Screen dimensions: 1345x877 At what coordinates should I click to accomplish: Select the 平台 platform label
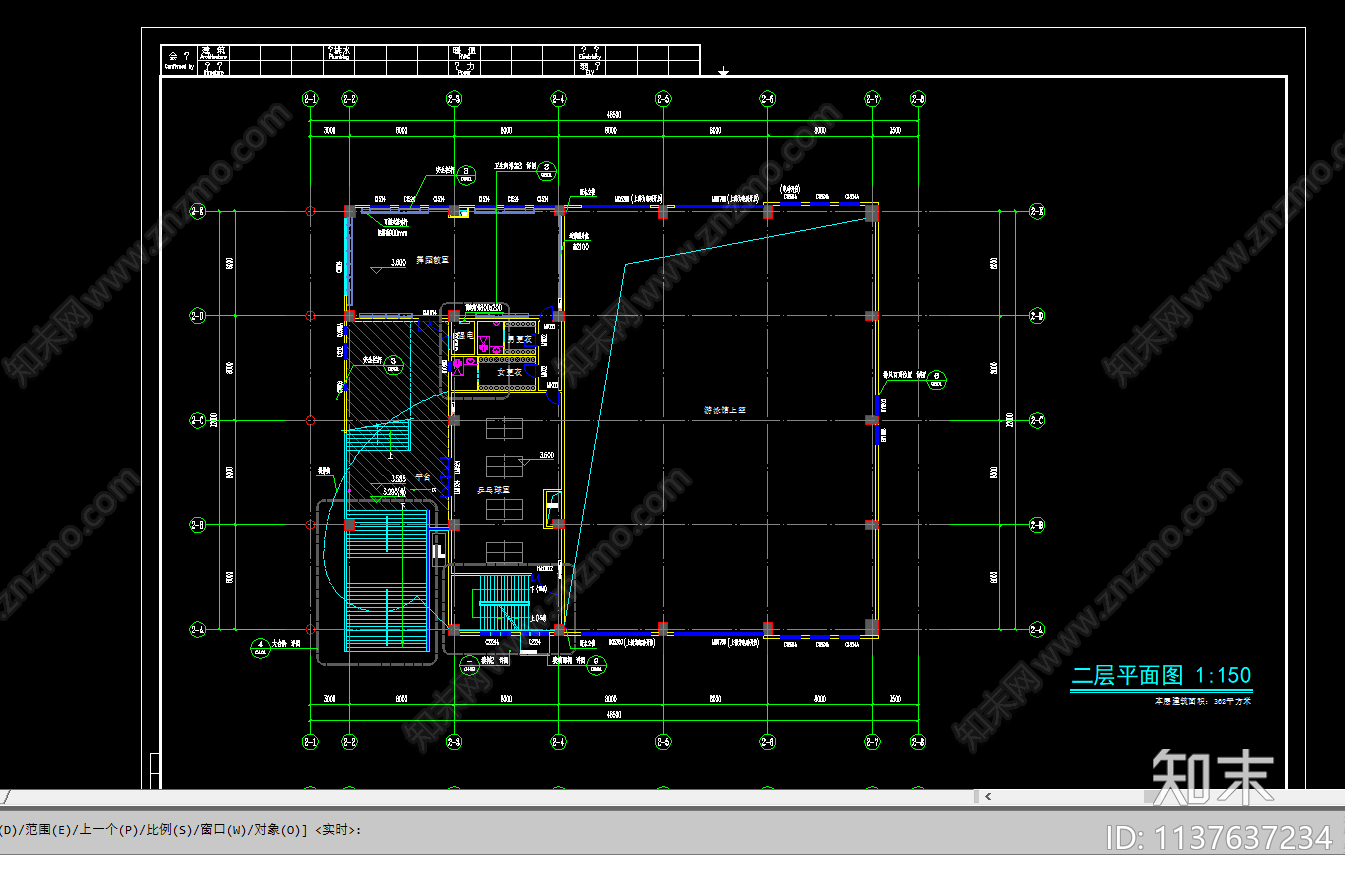click(x=422, y=477)
